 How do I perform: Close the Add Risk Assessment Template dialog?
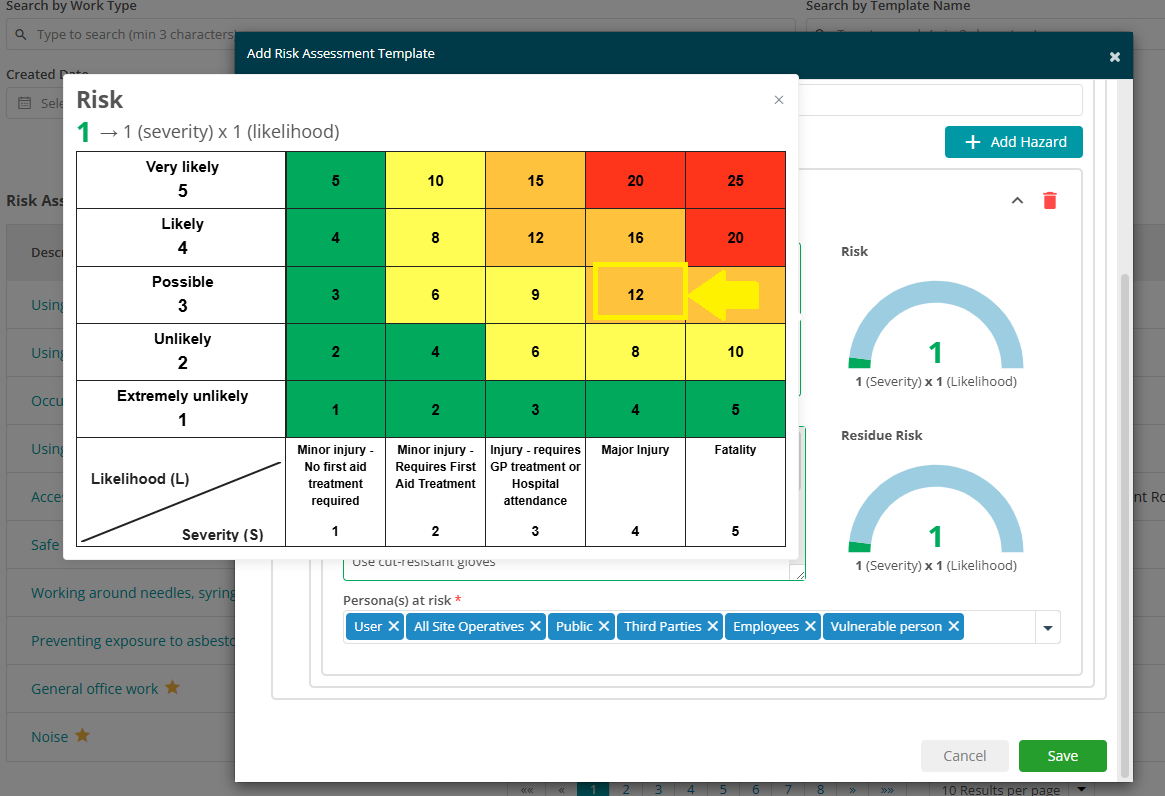[1114, 56]
